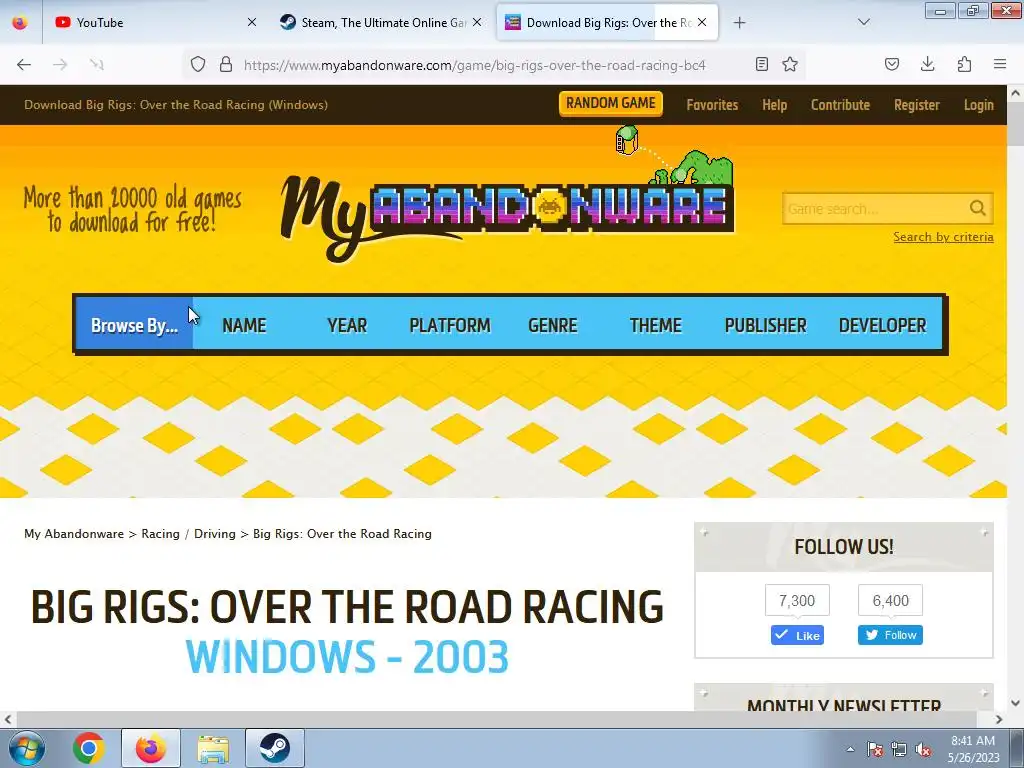Click the vertical scrollbar down arrow

[1016, 703]
